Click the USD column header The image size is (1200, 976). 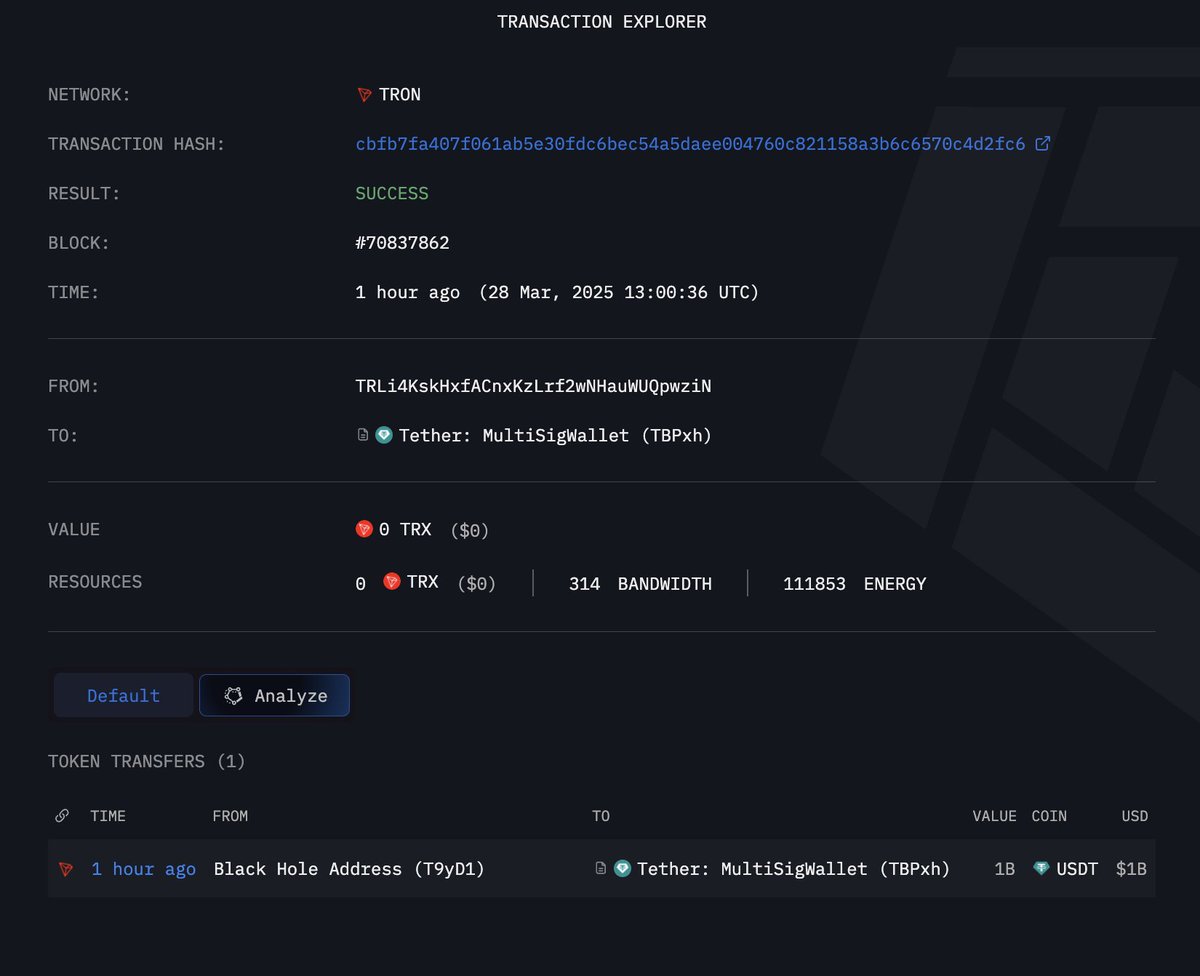coord(1135,816)
